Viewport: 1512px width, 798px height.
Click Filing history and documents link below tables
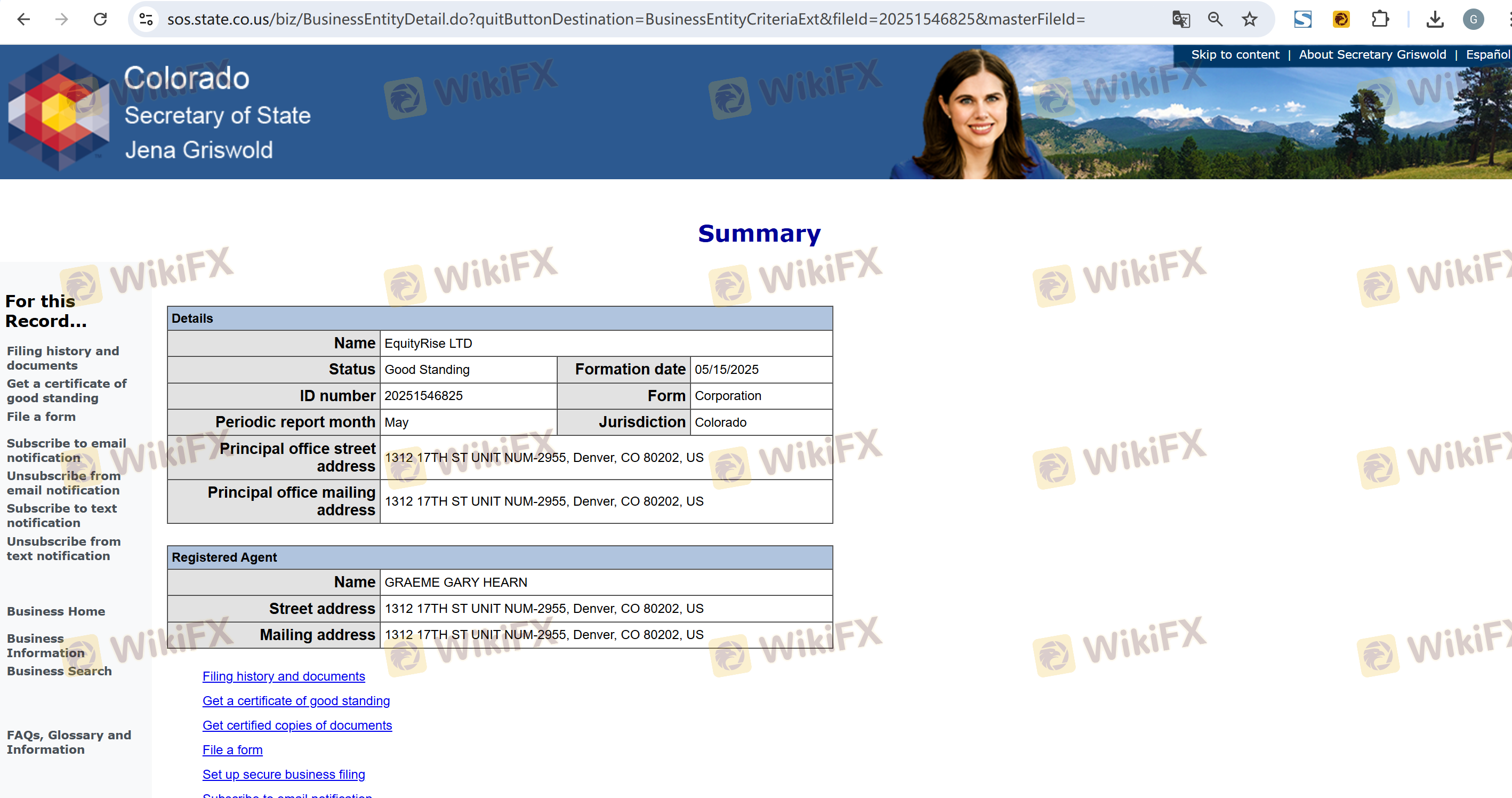284,676
